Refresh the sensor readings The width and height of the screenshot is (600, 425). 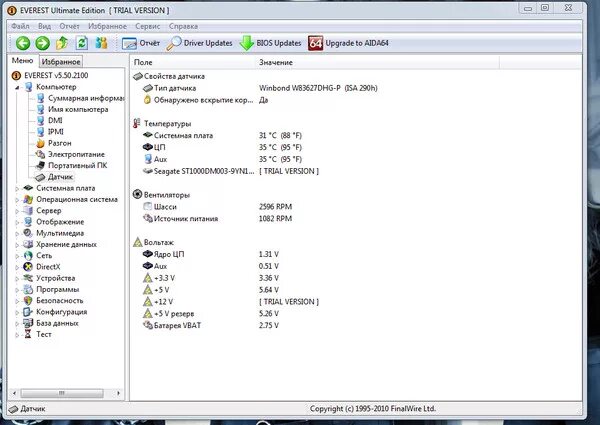click(82, 43)
